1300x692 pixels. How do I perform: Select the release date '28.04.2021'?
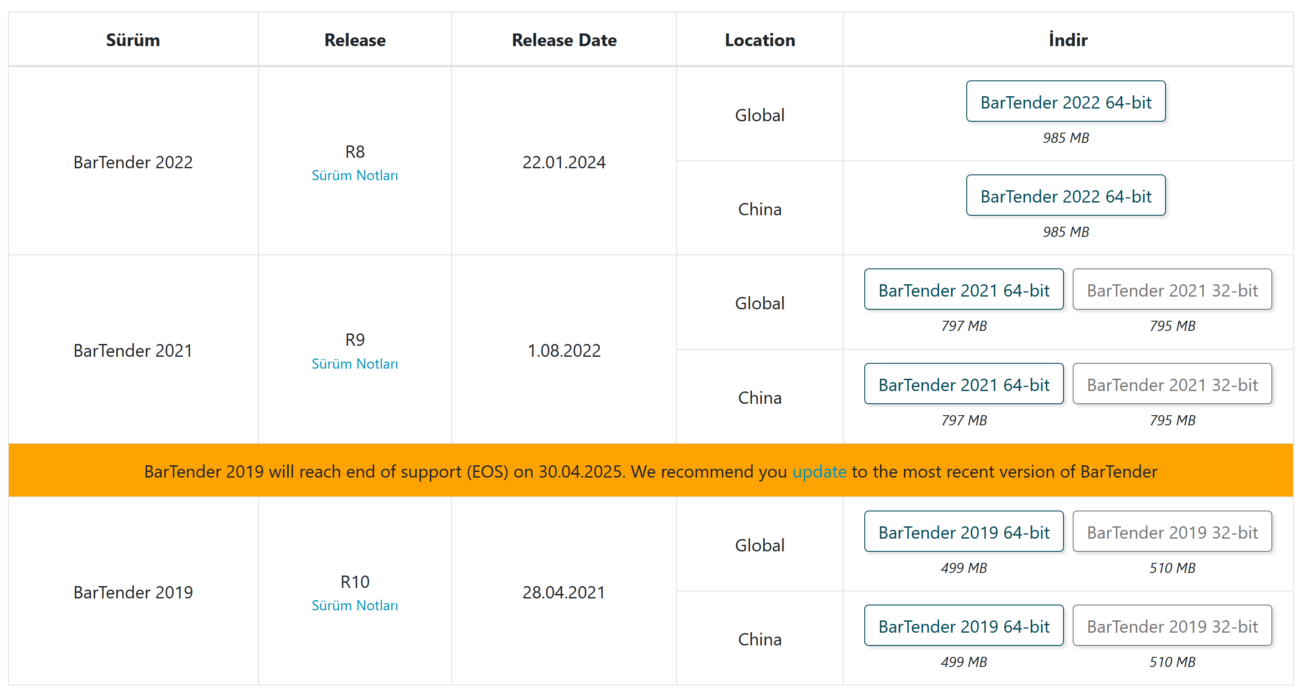tap(564, 592)
